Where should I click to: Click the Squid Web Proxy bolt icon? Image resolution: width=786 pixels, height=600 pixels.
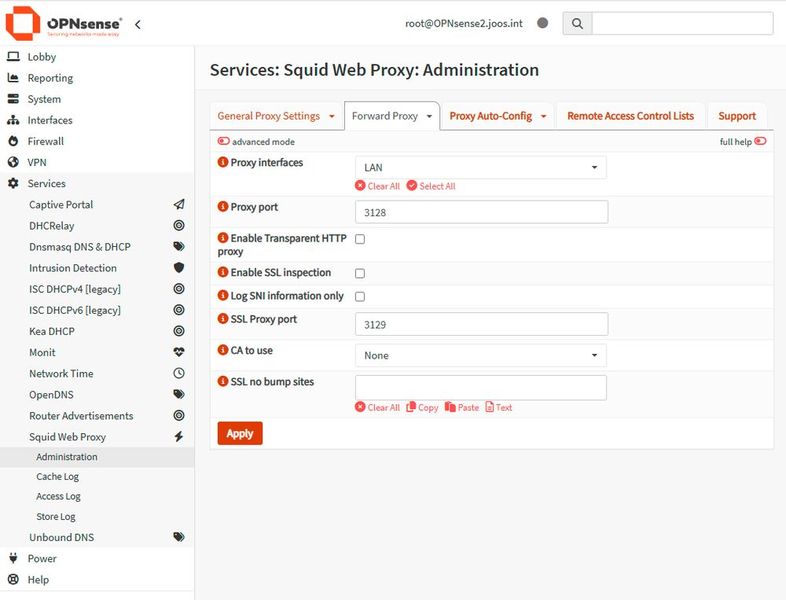(x=179, y=436)
